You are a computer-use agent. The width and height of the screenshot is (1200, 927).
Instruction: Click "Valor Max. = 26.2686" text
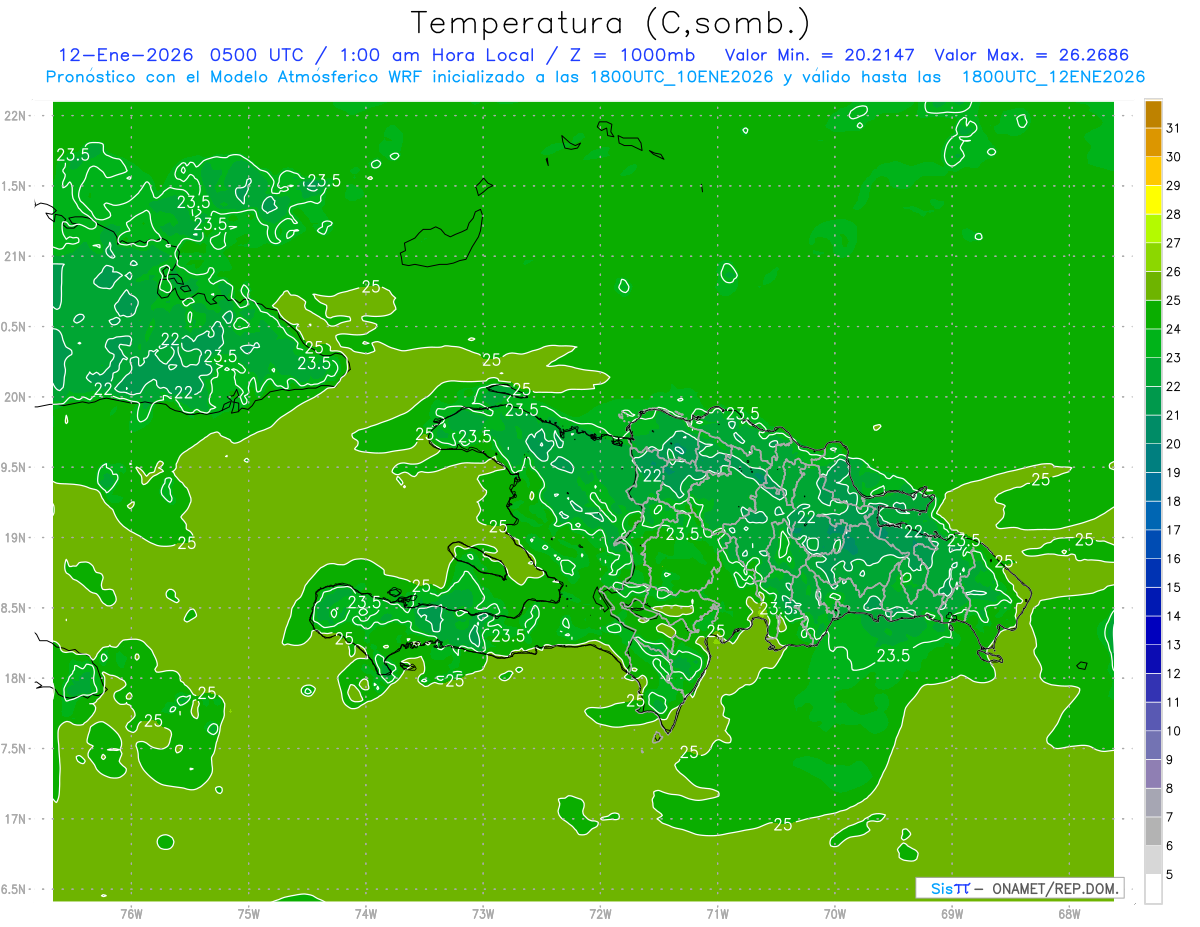[1031, 54]
